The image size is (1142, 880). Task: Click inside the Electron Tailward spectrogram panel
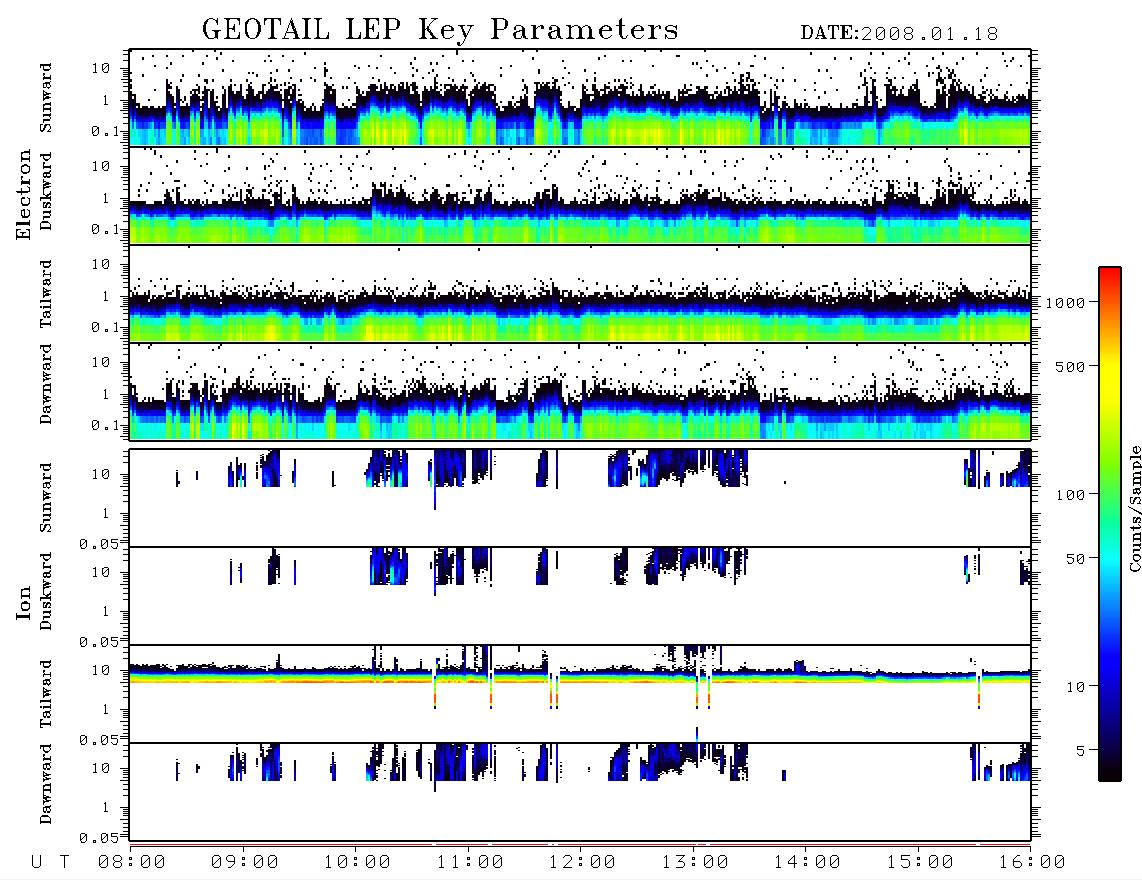click(x=580, y=294)
